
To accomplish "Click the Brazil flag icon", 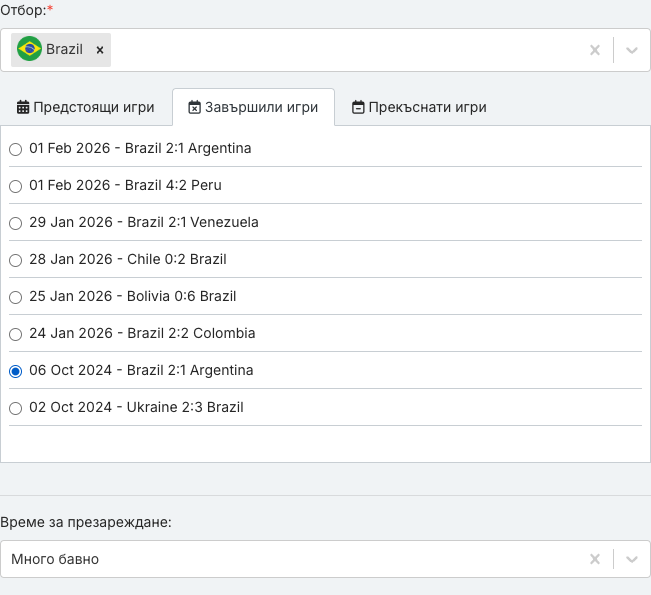I will (29, 49).
